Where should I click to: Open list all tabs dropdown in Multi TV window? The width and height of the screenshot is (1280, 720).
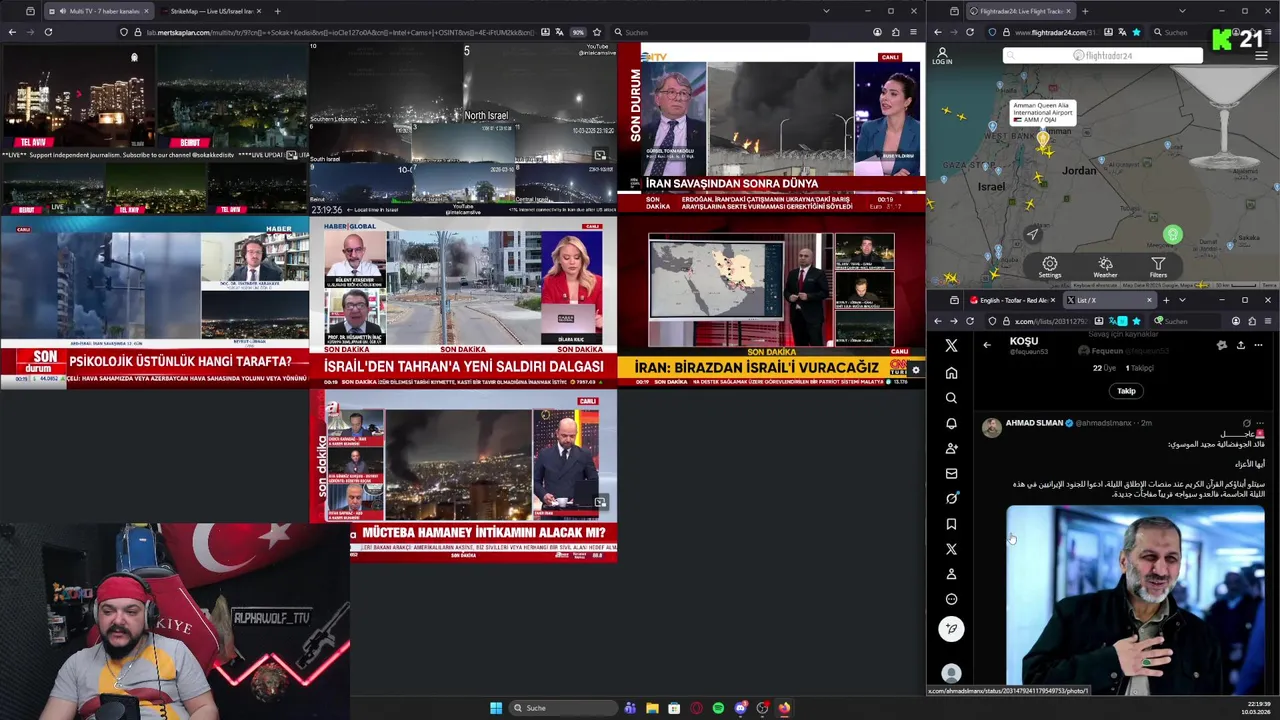(826, 11)
